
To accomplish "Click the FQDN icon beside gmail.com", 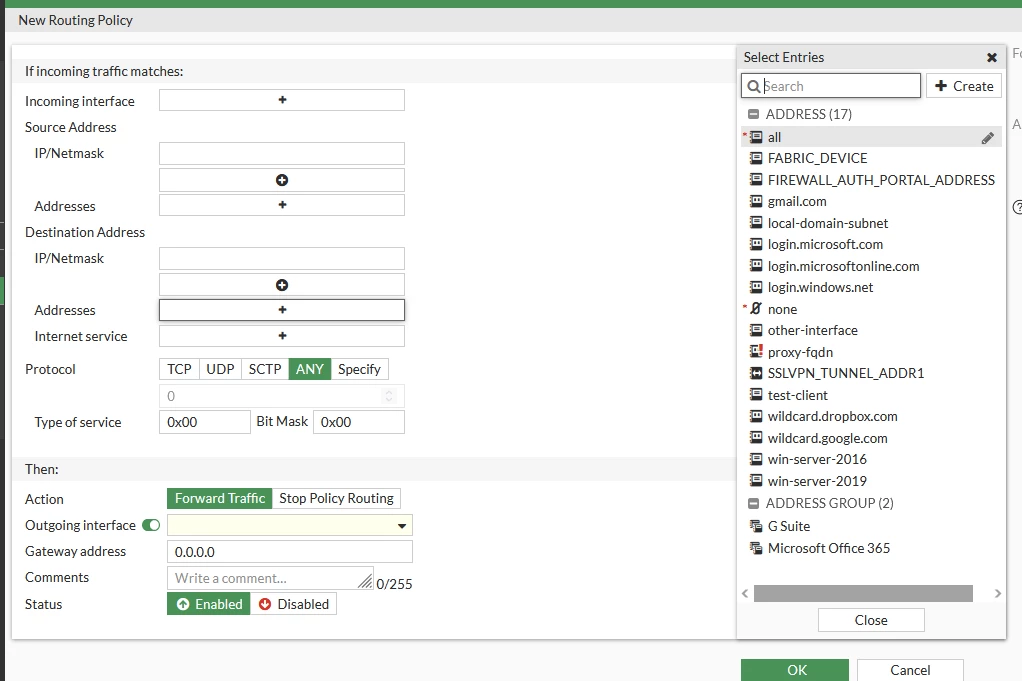I will (x=755, y=201).
